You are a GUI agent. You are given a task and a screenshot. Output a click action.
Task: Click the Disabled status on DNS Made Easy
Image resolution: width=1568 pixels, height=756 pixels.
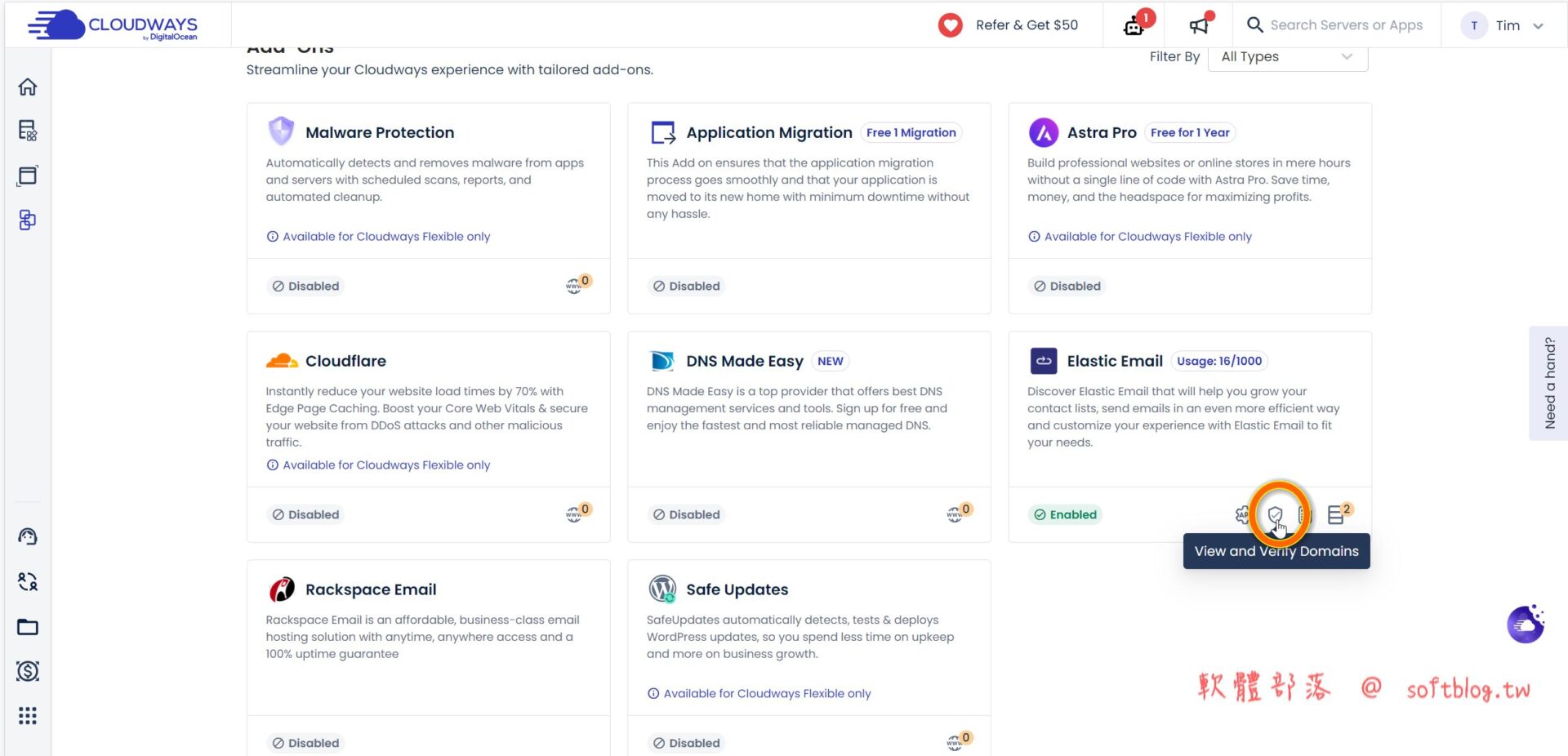pos(686,514)
